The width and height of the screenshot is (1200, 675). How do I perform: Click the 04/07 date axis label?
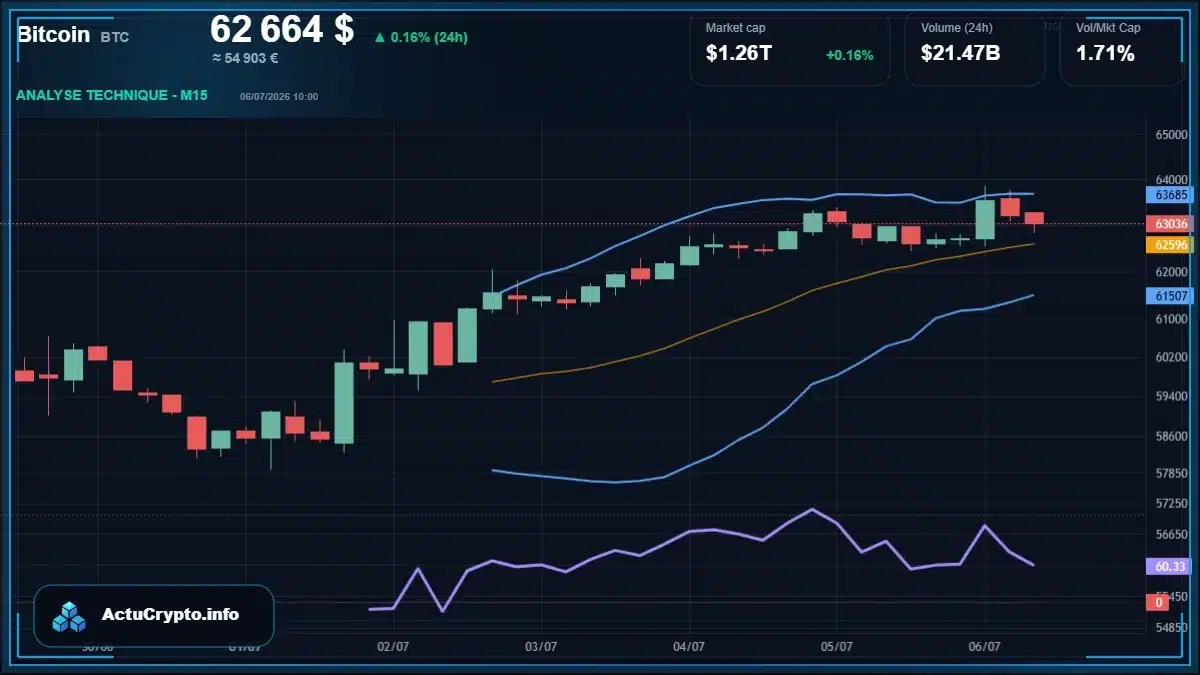pos(689,647)
